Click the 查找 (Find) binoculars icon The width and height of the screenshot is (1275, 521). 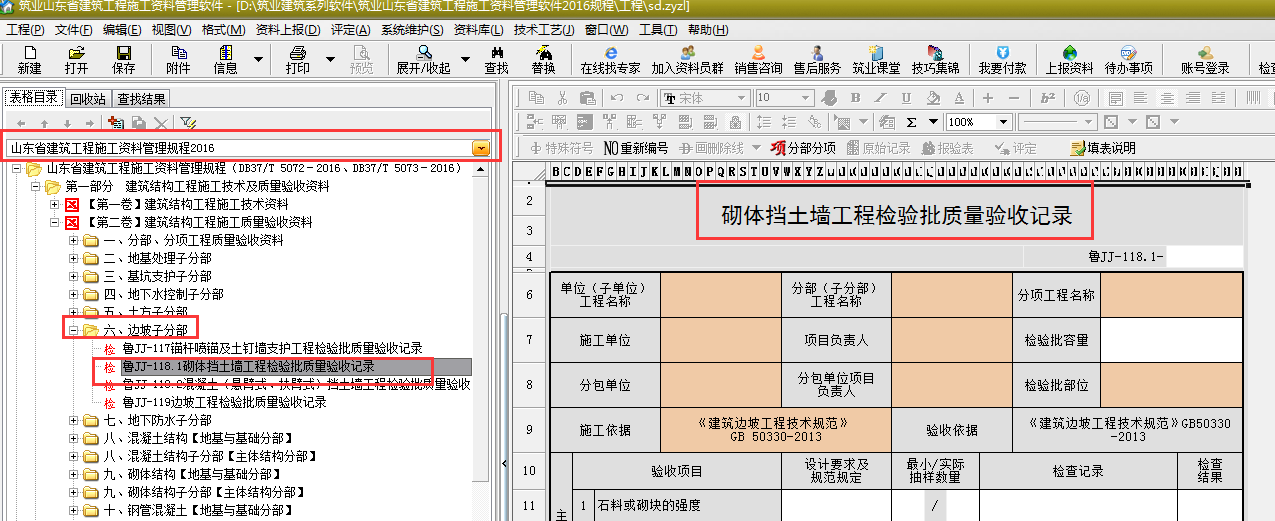496,60
